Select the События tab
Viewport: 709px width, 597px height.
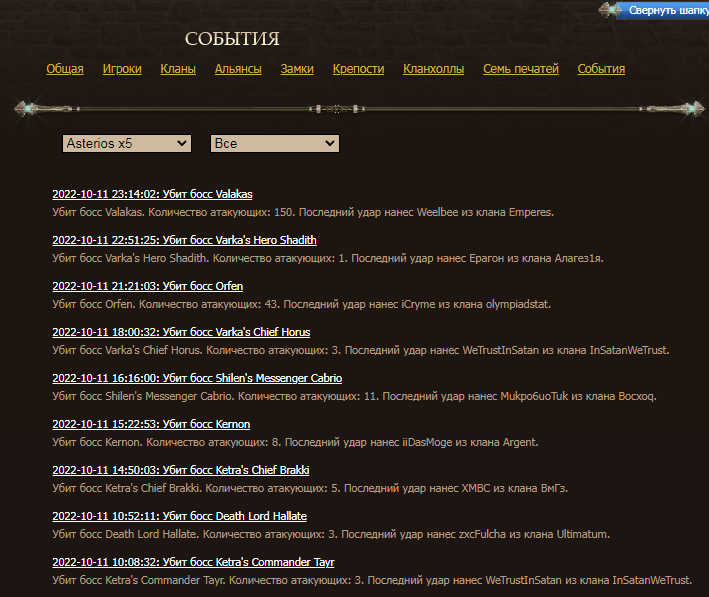point(601,69)
